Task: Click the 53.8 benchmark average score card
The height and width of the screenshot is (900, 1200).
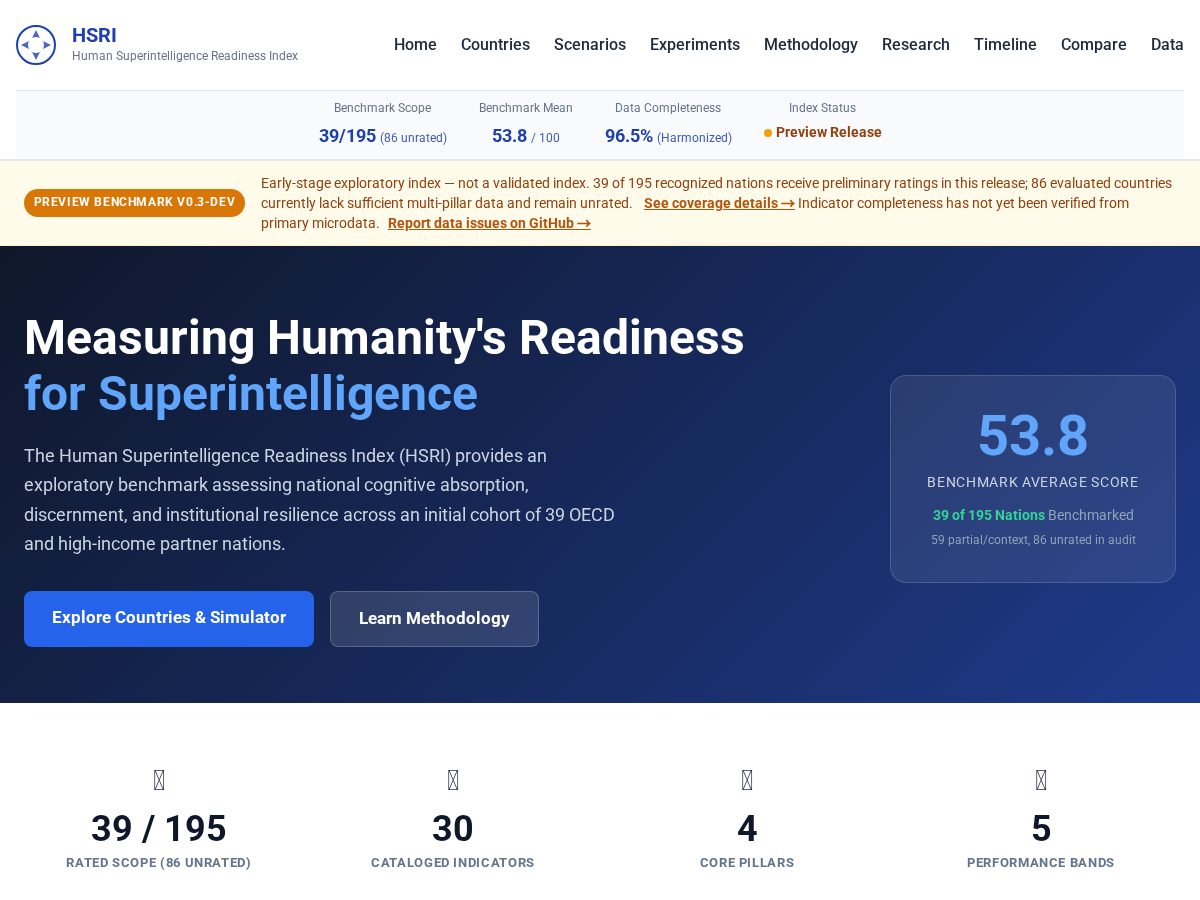Action: [1033, 479]
